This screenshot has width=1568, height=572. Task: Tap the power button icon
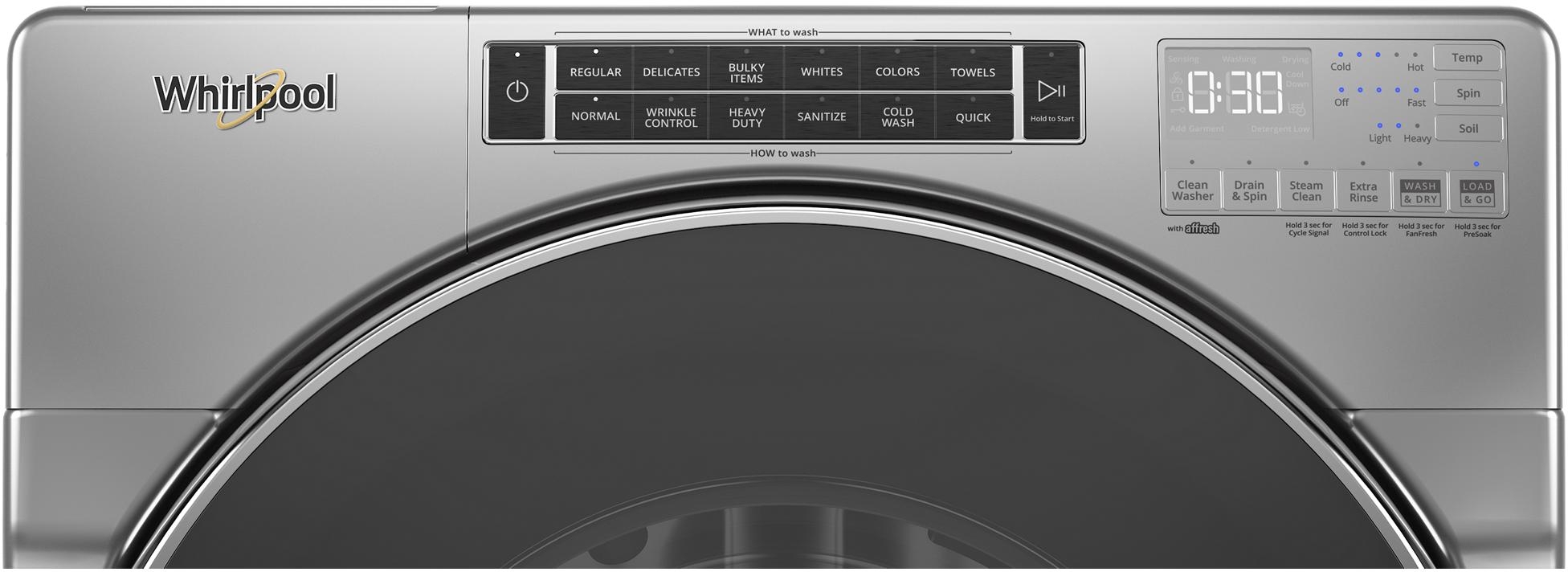click(x=517, y=92)
